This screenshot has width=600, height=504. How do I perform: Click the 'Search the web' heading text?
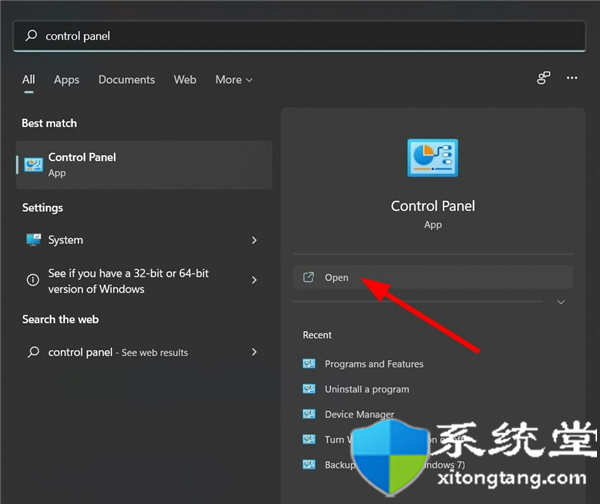60,319
